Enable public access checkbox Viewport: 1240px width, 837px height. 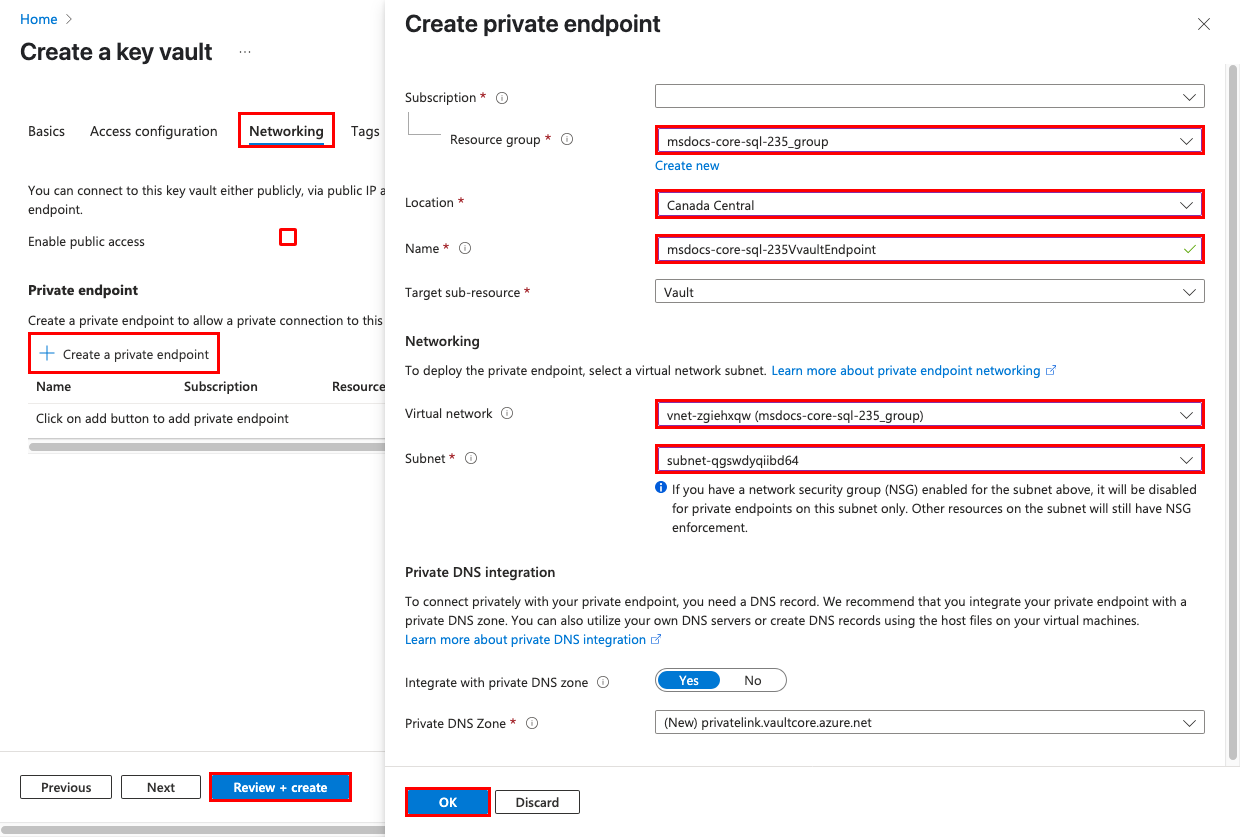[288, 237]
